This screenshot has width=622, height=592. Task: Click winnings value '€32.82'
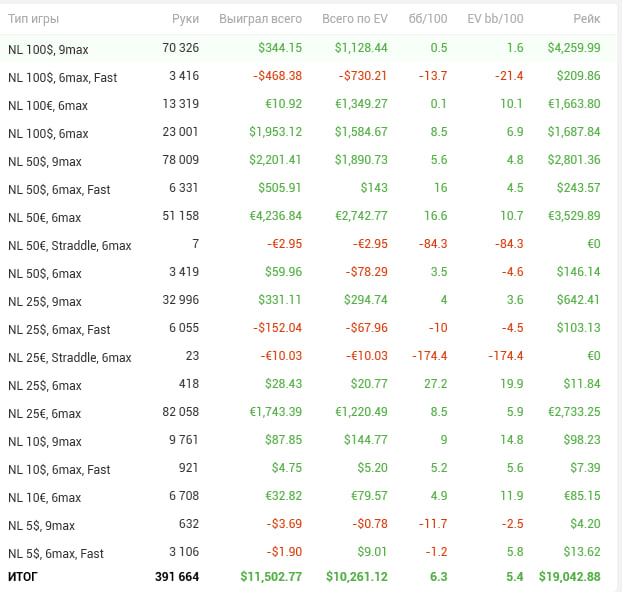284,496
